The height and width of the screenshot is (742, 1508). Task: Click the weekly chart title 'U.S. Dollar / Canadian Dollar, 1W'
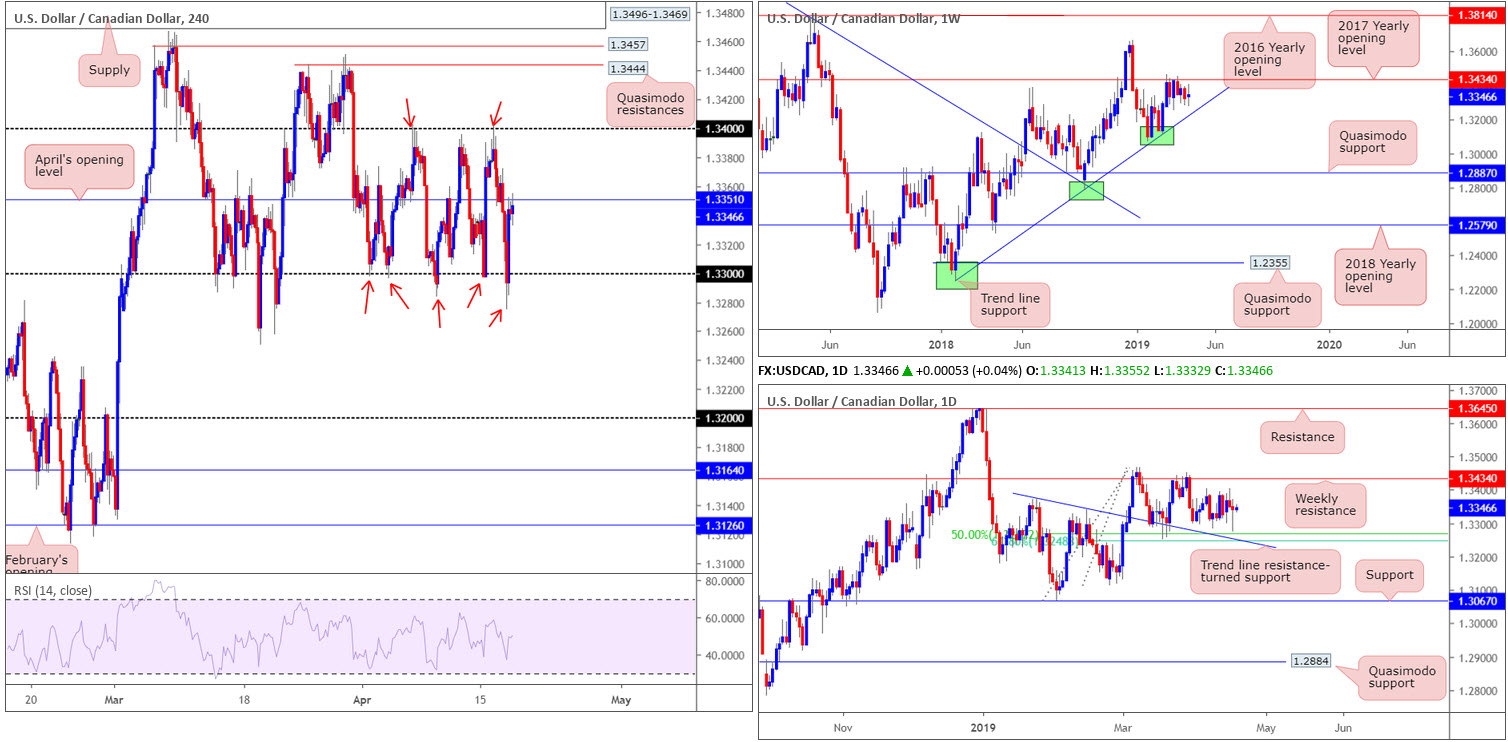(x=862, y=18)
